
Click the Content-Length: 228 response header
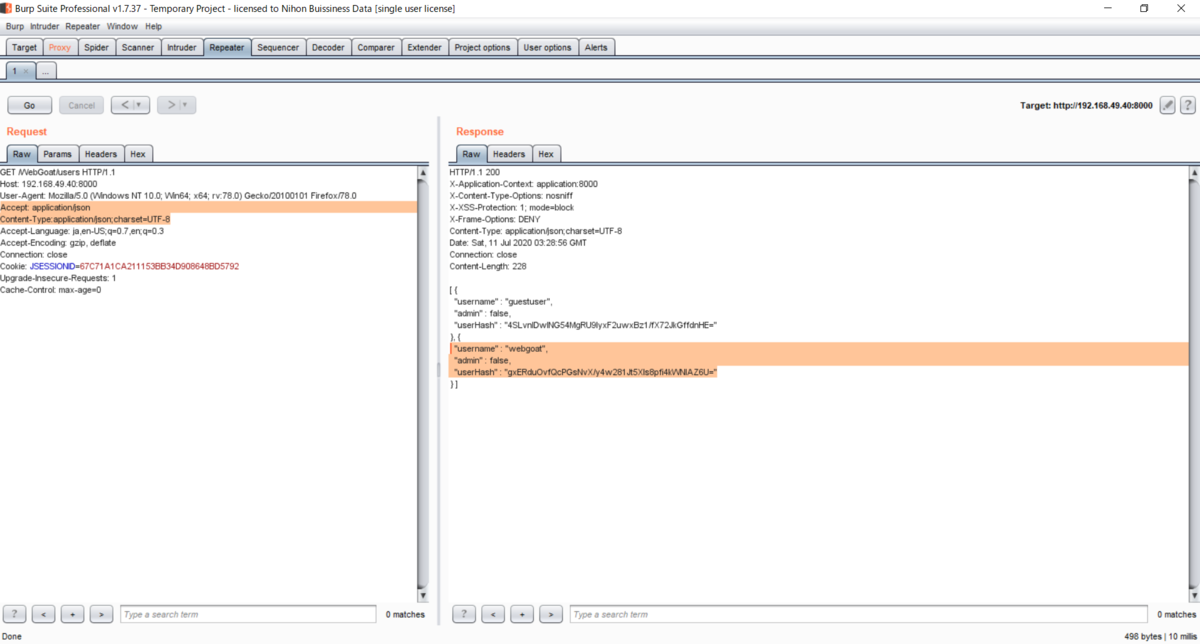(488, 266)
